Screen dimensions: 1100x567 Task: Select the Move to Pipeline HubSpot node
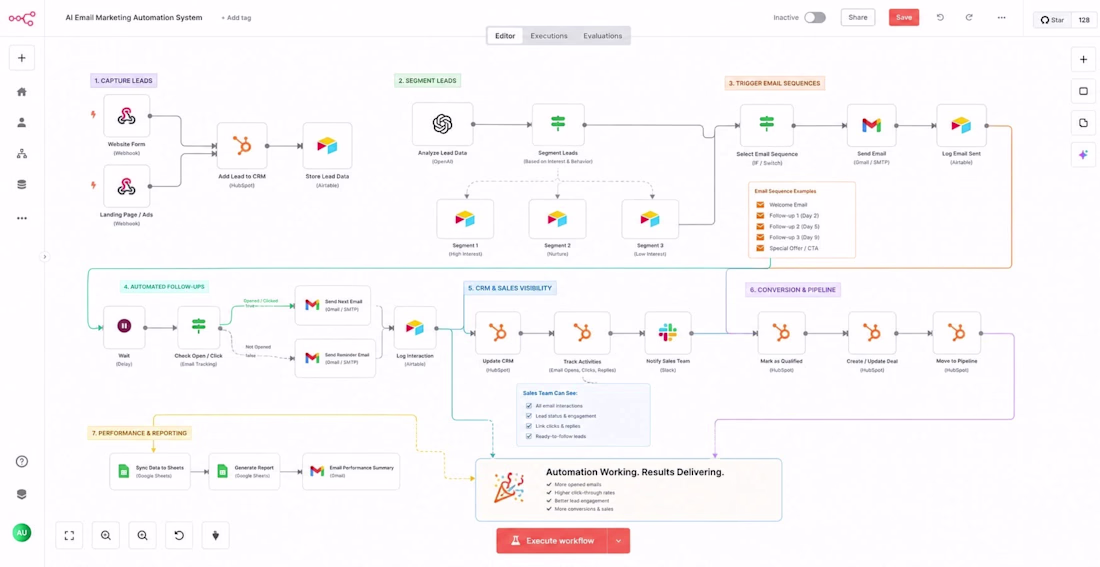pos(957,333)
